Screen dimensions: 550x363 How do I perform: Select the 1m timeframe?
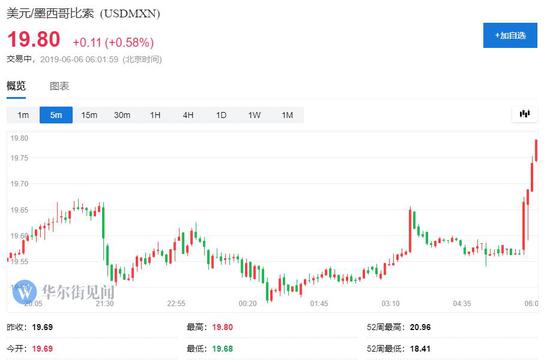tap(23, 115)
